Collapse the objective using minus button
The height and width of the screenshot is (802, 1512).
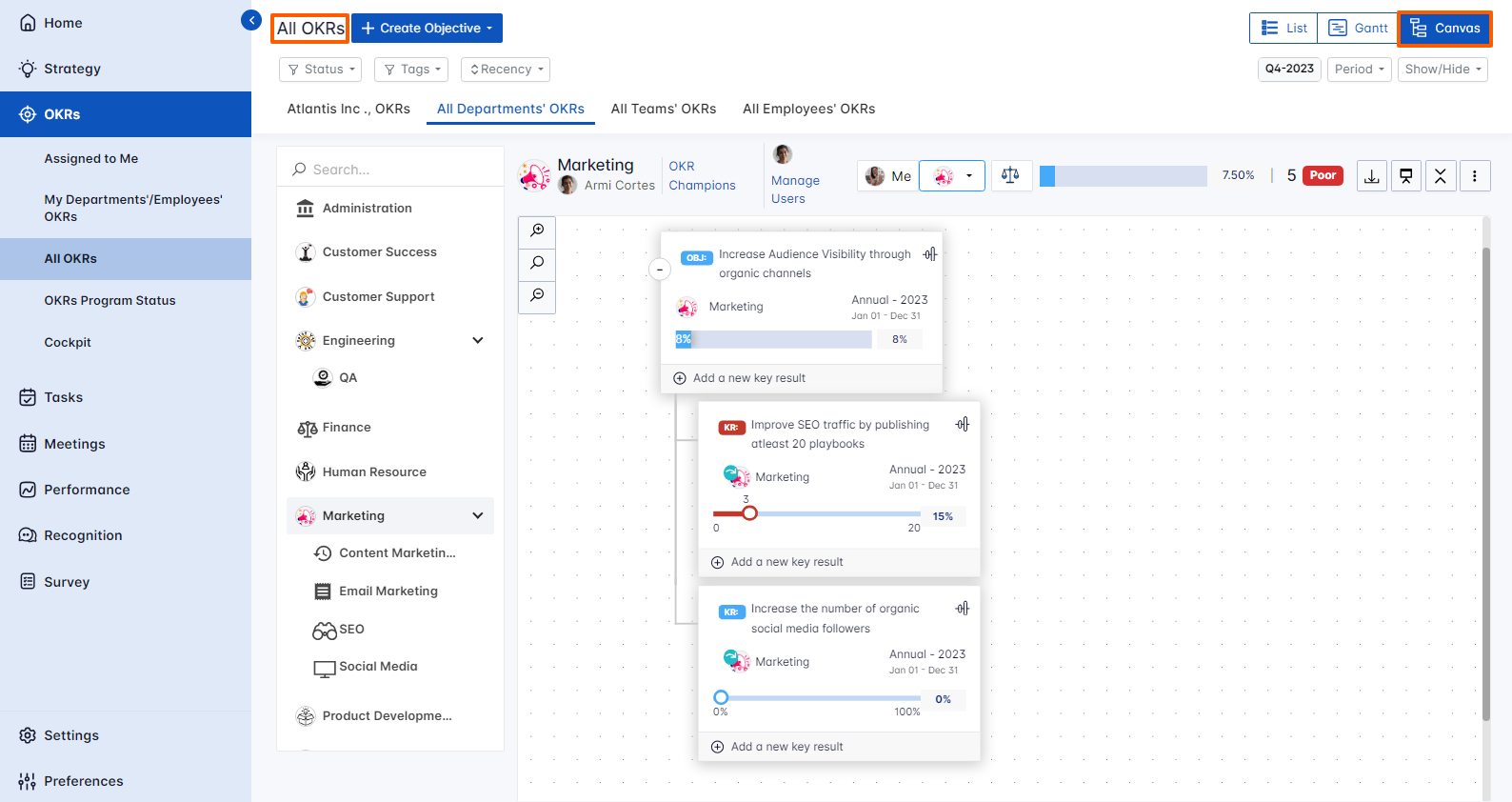[659, 270]
